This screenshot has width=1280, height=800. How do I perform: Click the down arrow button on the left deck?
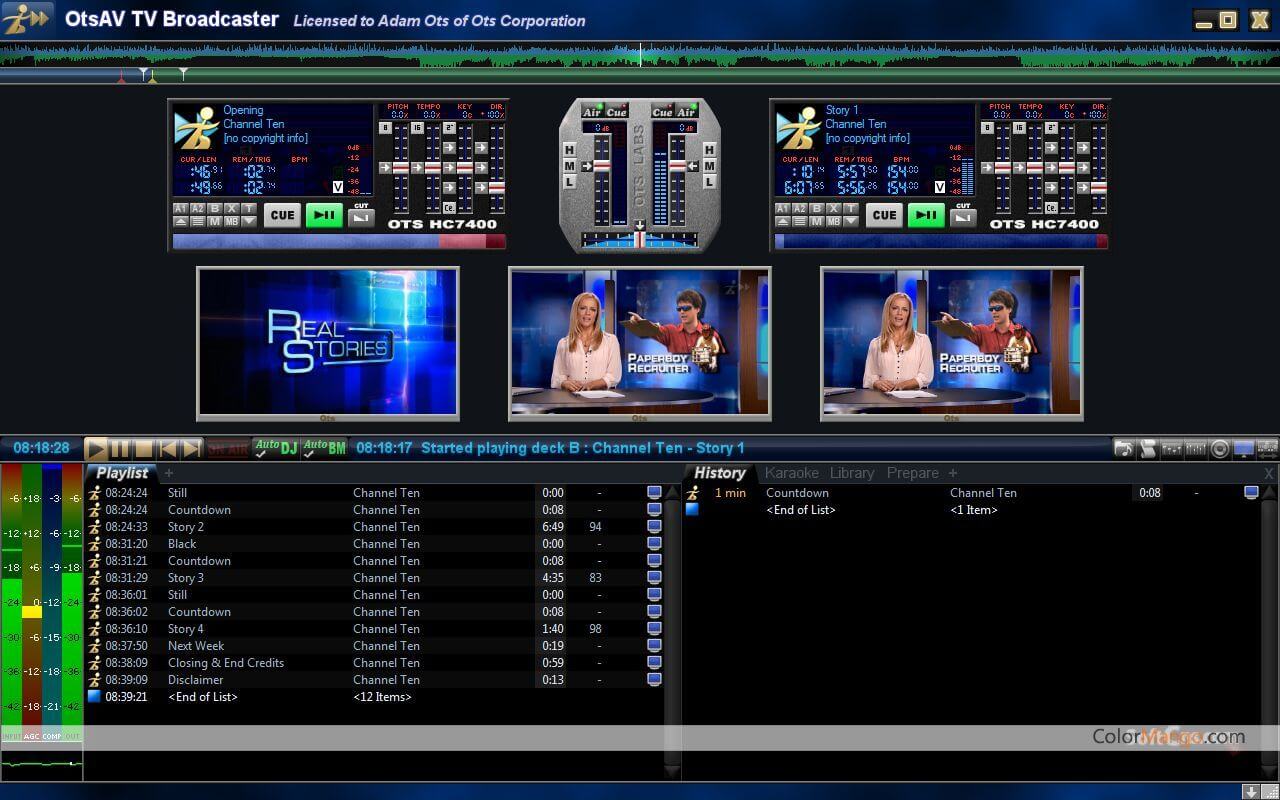[247, 221]
